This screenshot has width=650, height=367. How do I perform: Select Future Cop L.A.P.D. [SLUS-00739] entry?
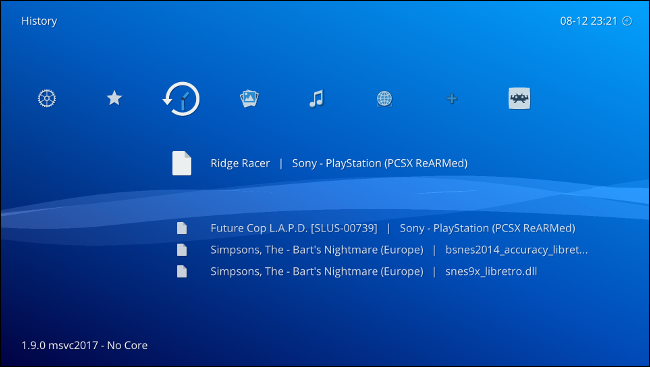tap(376, 228)
